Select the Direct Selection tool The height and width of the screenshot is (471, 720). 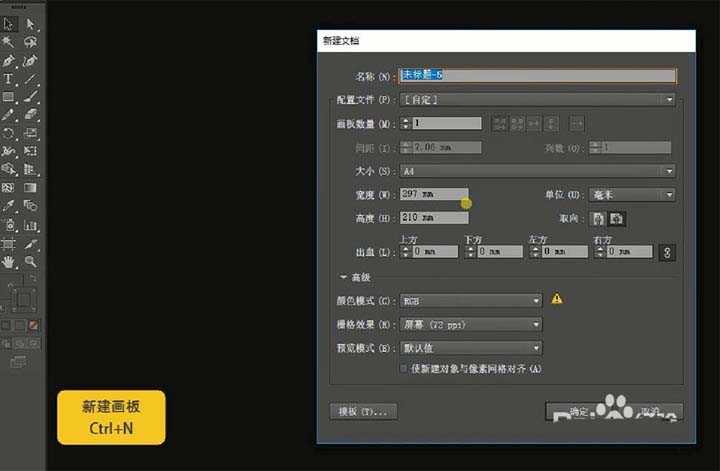30,23
